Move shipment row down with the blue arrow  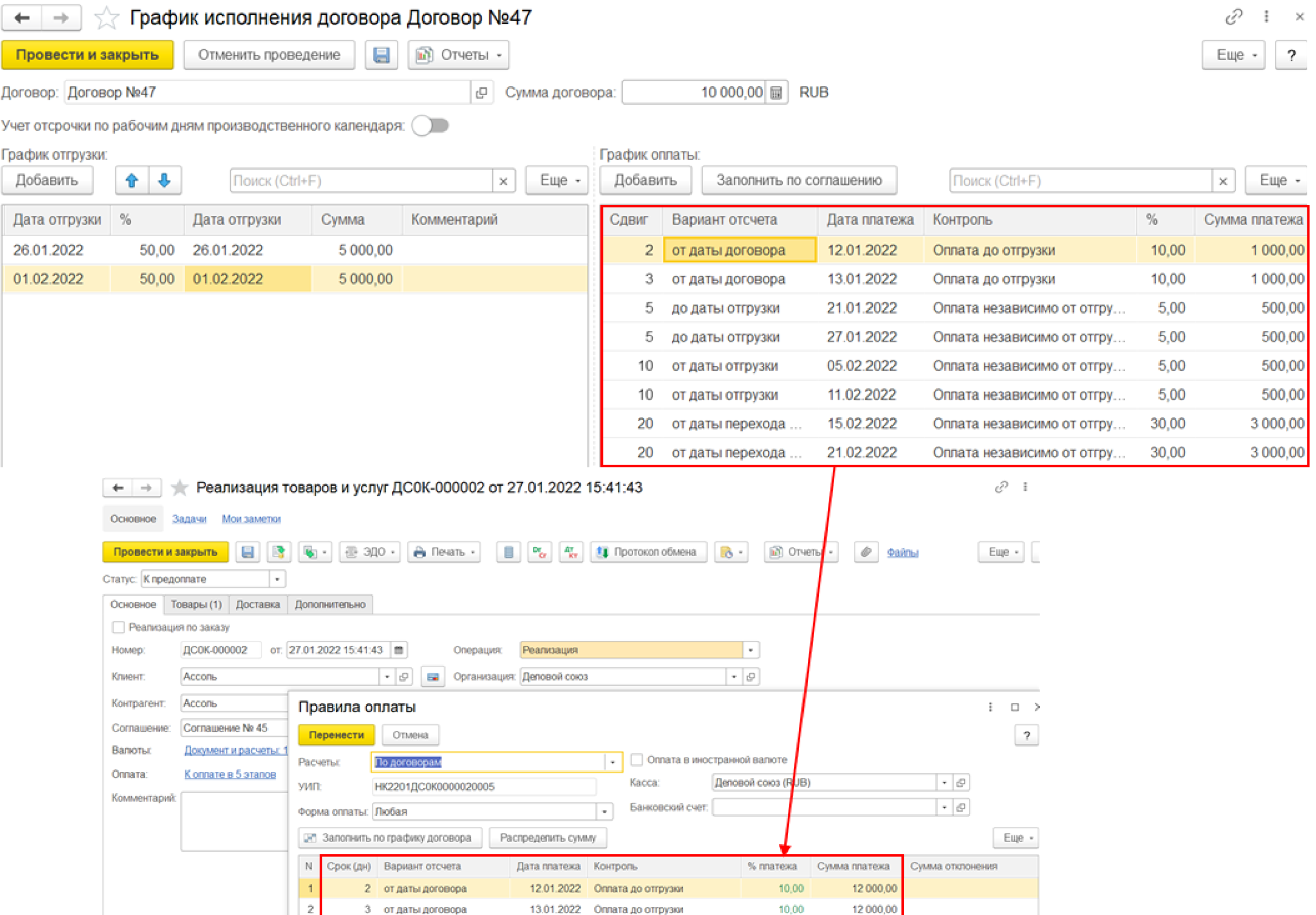click(165, 181)
